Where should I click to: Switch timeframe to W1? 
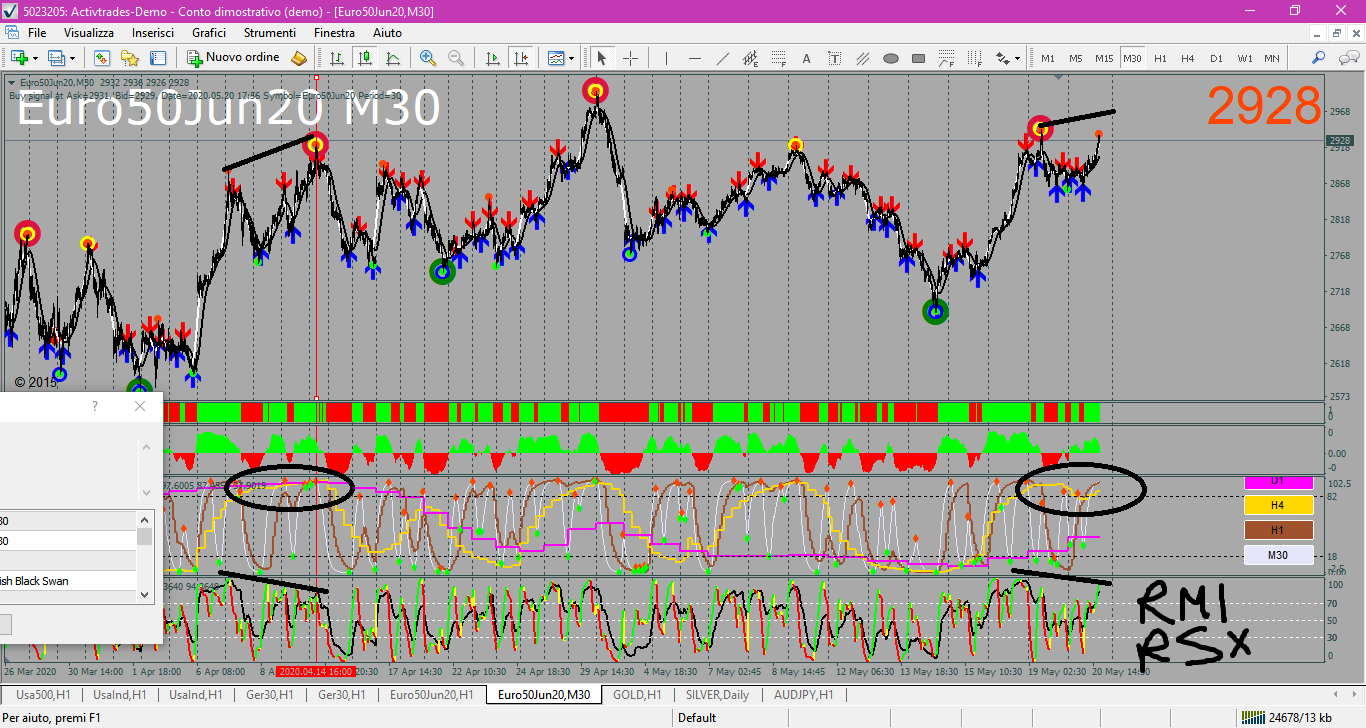(1244, 58)
